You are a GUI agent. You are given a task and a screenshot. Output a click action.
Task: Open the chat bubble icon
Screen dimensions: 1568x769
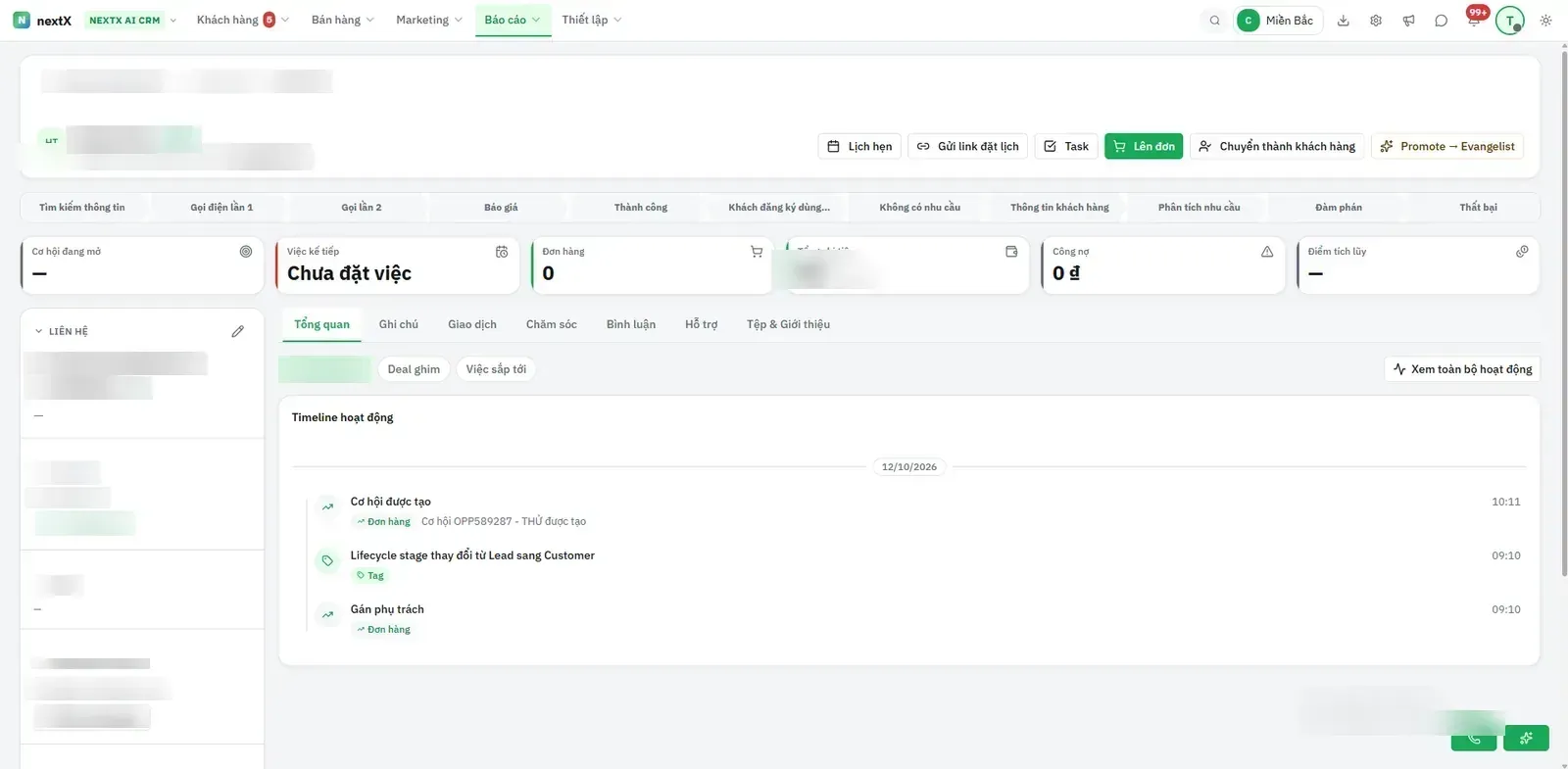[1441, 21]
